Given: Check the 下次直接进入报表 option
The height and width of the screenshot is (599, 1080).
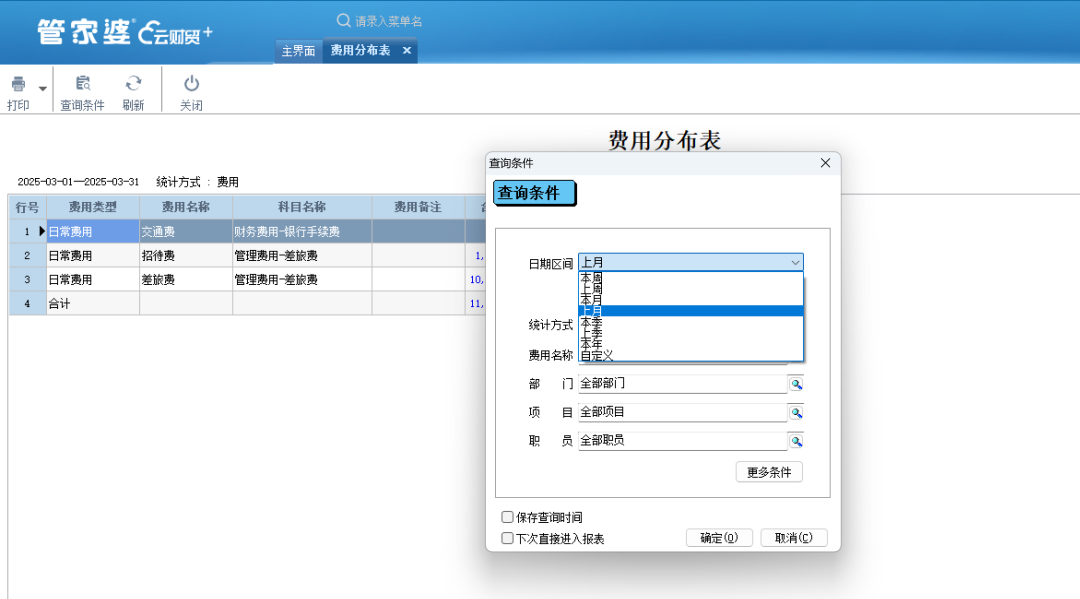Looking at the screenshot, I should click(x=508, y=537).
